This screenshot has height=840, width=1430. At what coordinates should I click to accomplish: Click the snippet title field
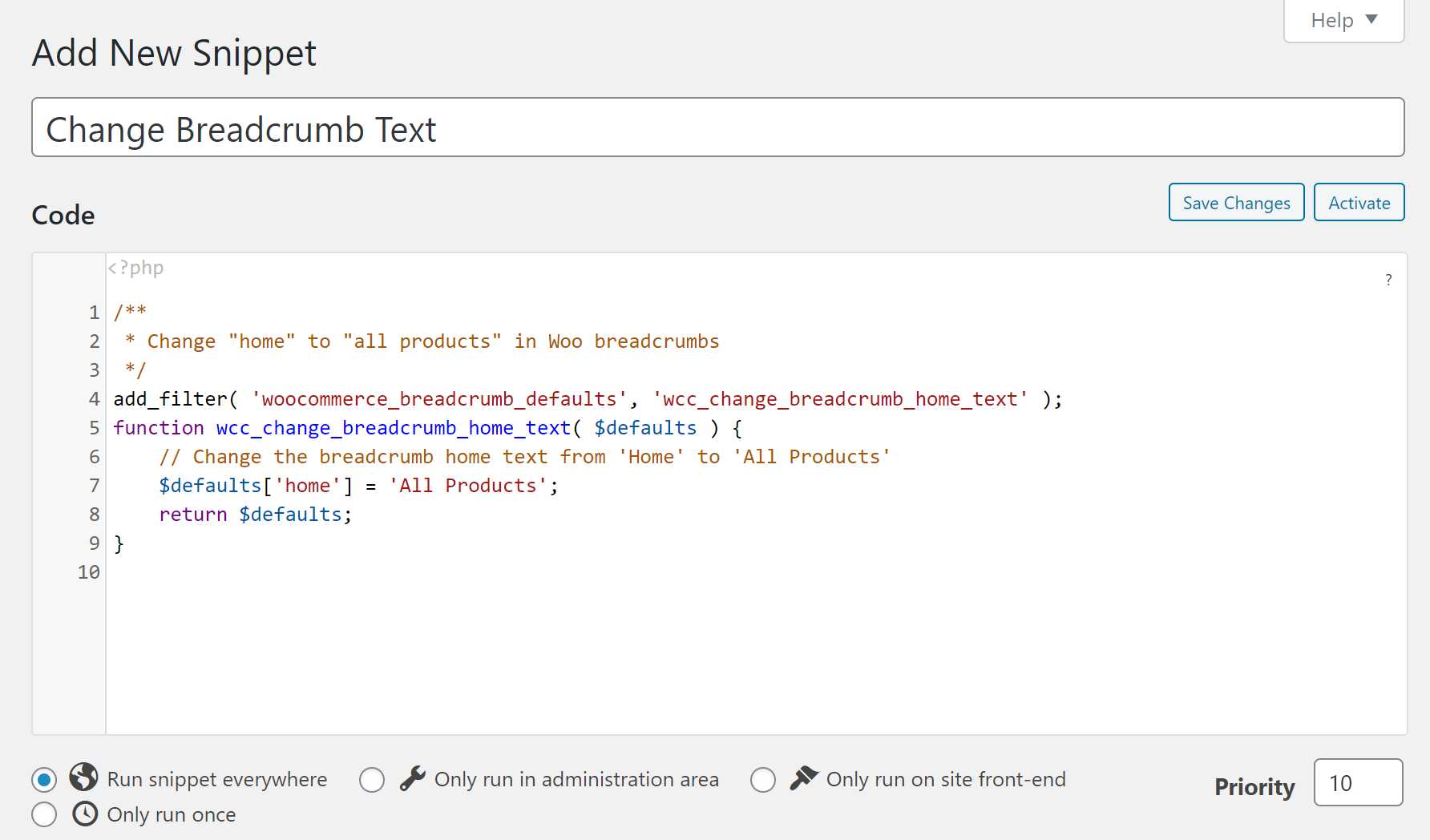click(717, 128)
